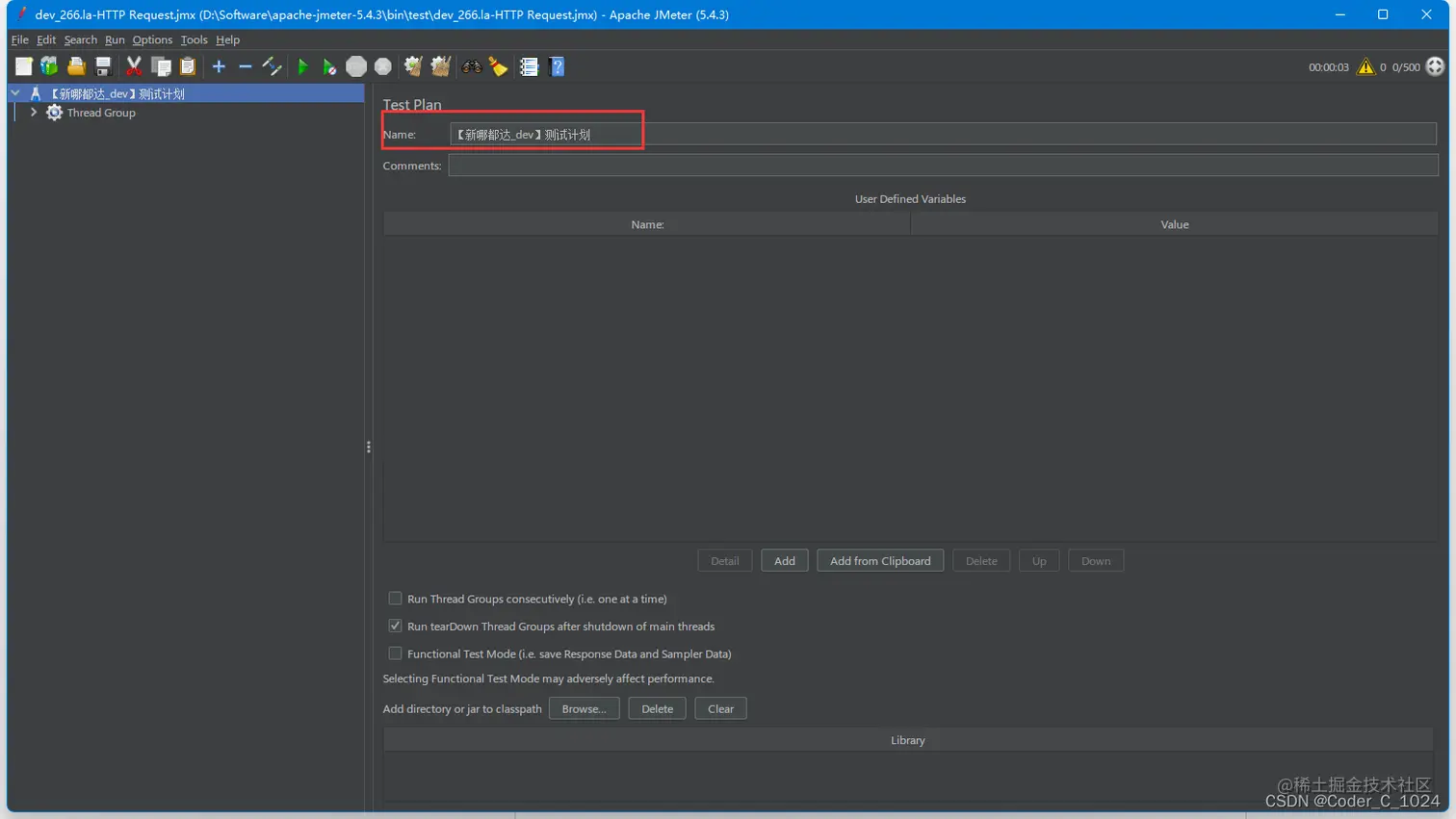Reset search with the yellow broom icon
The image size is (1456, 819).
[x=498, y=66]
